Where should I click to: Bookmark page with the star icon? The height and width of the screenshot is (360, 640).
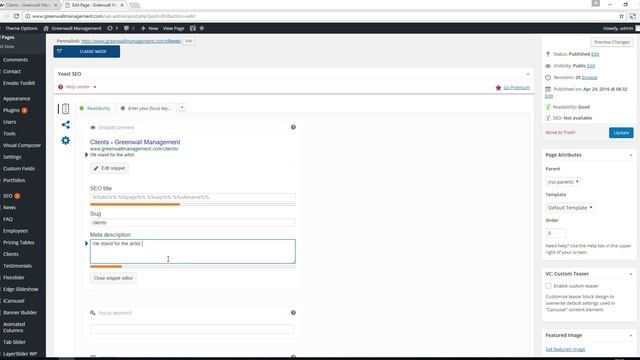point(621,16)
